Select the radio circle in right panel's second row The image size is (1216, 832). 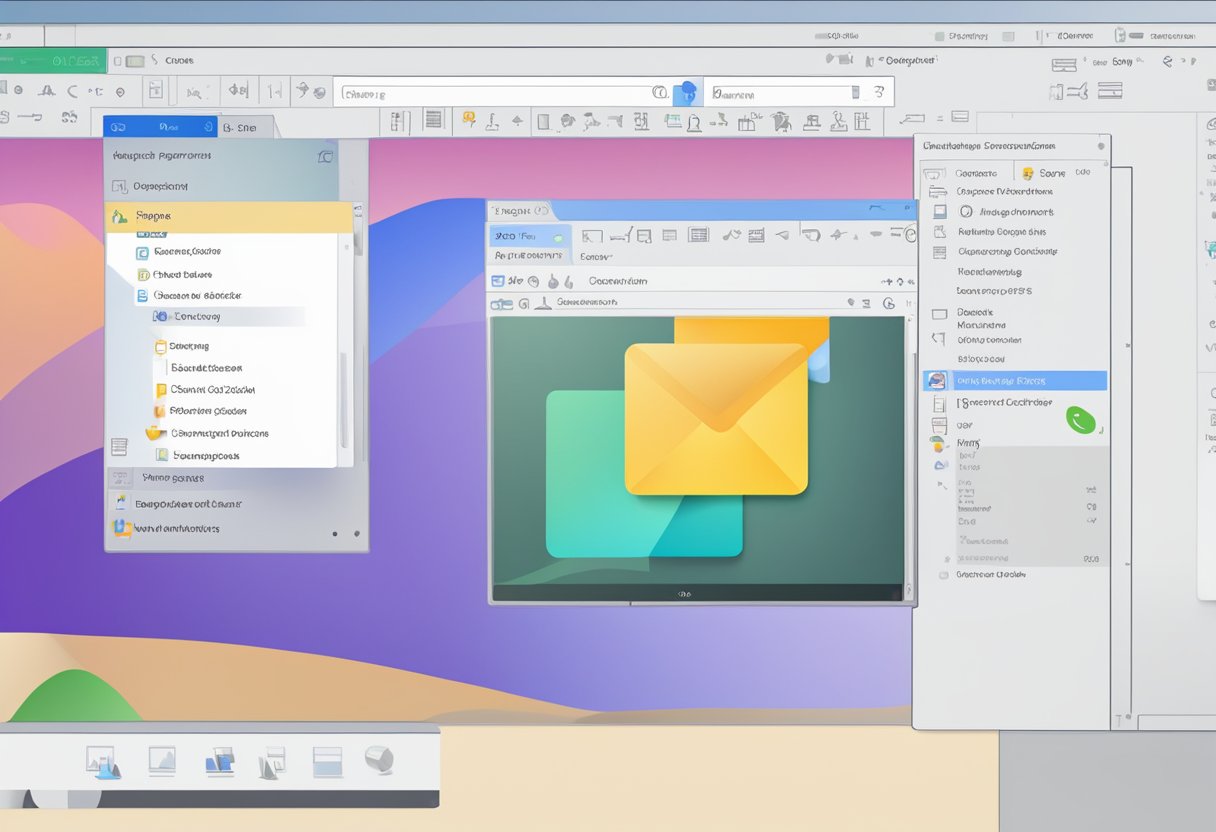pyautogui.click(x=966, y=212)
